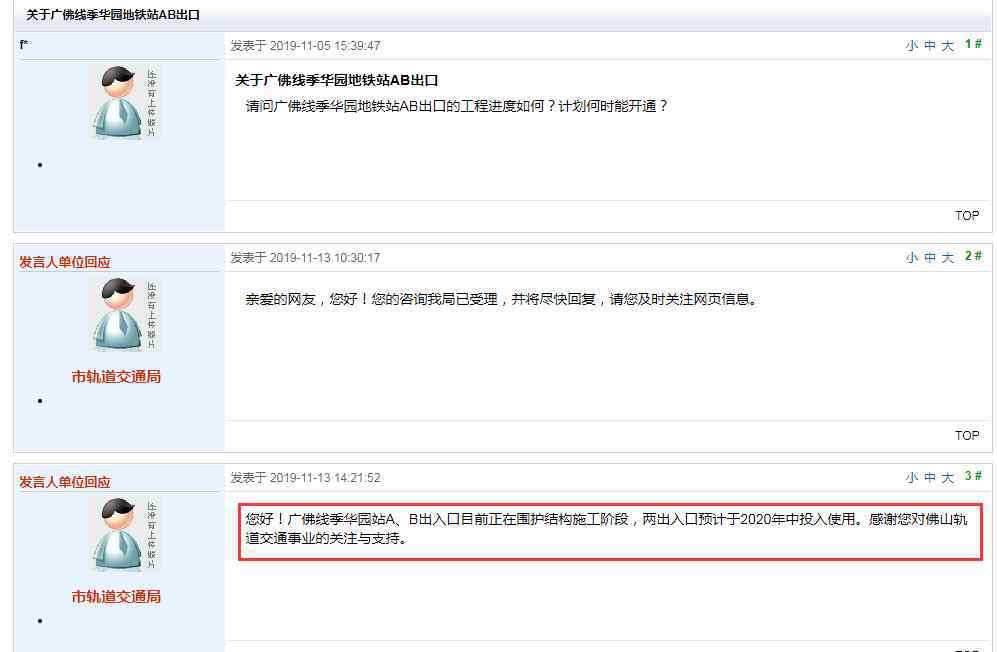Set medium font size (中) in post 3
This screenshot has width=997, height=652.
pos(930,478)
